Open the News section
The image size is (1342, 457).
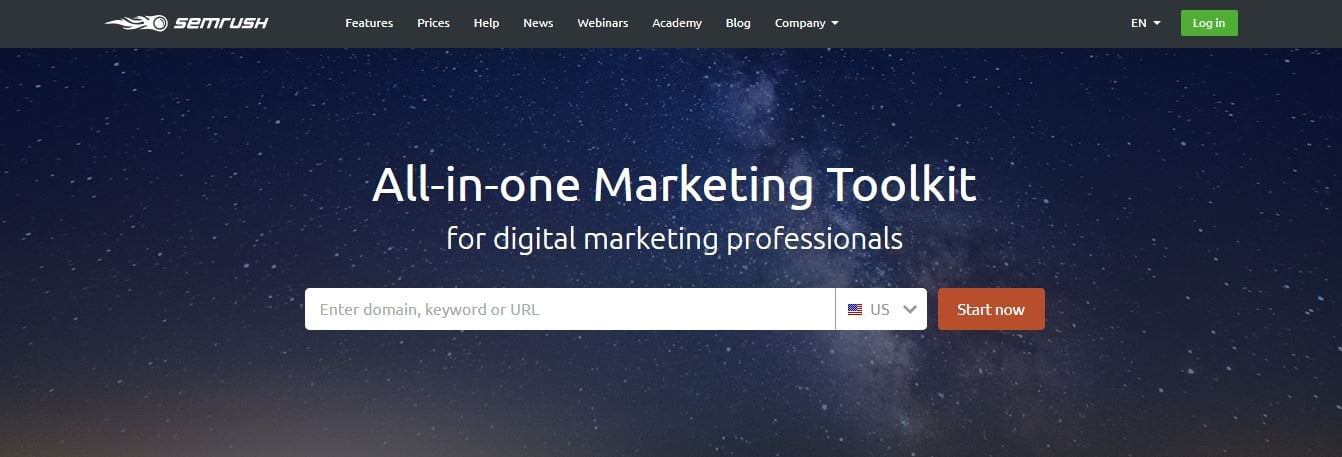(538, 23)
